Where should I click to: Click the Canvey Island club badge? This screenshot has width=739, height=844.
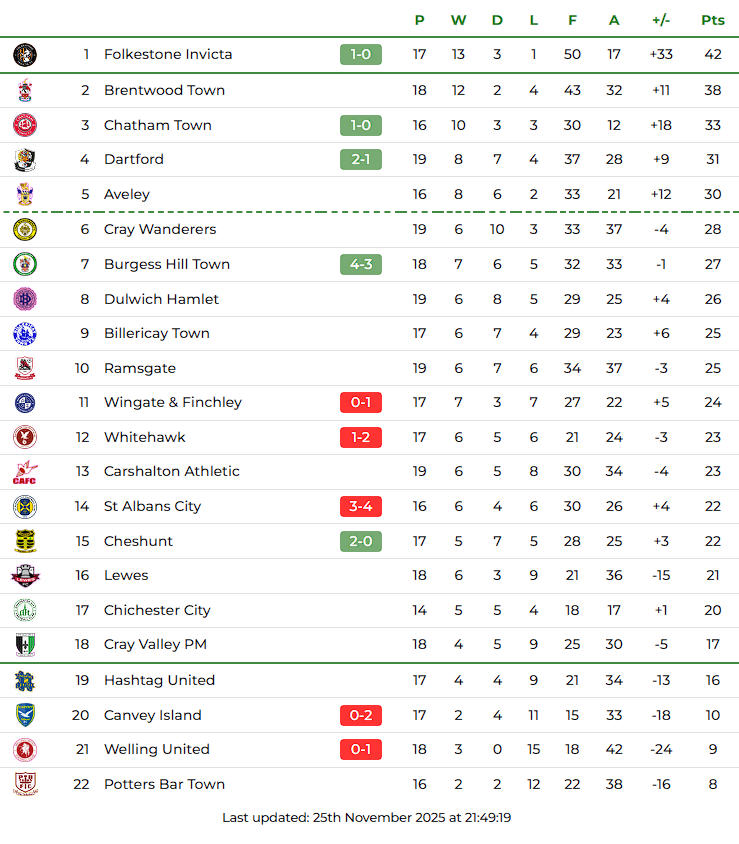tap(25, 715)
